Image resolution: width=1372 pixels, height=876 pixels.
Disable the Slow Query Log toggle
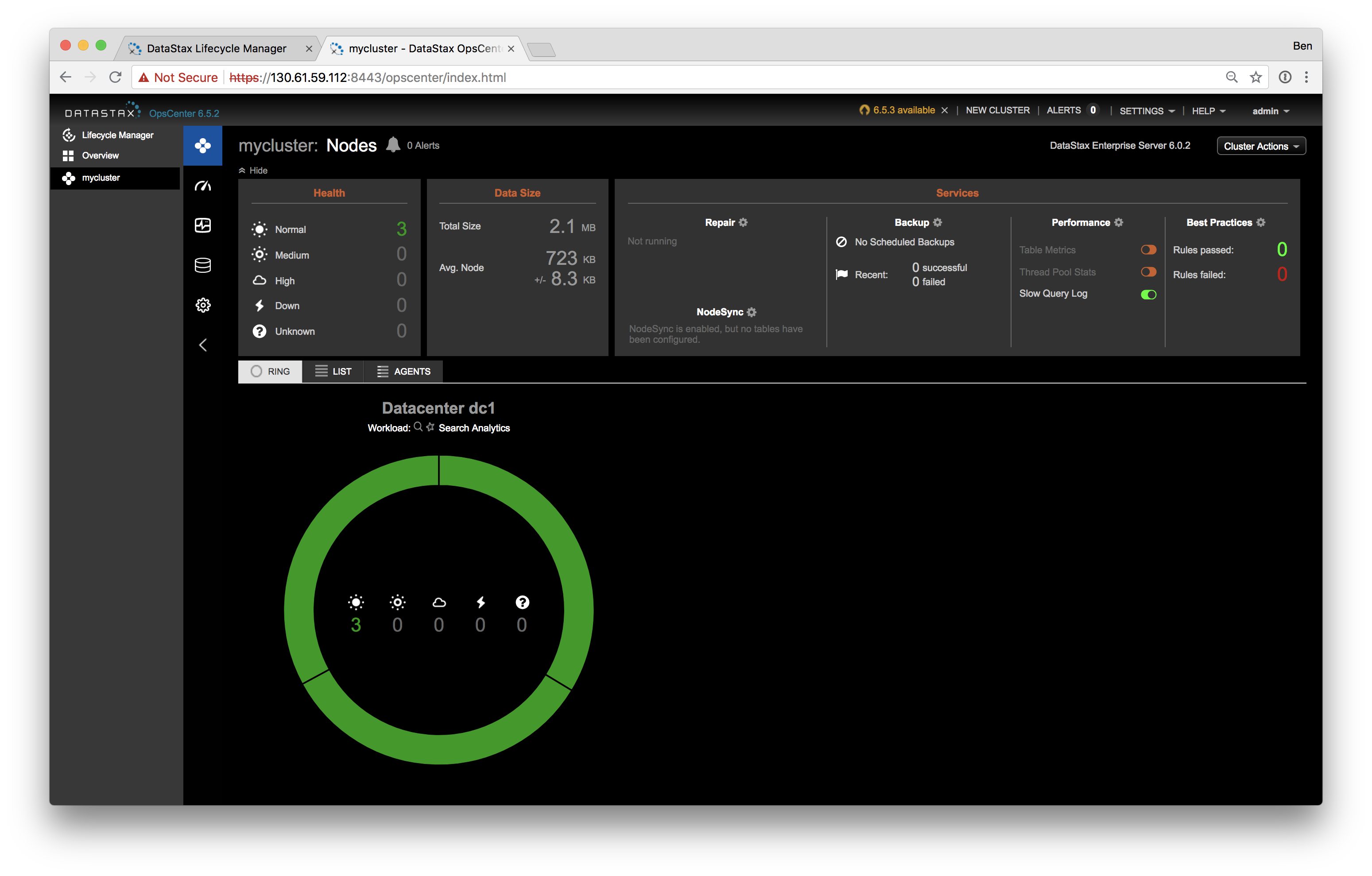tap(1148, 294)
